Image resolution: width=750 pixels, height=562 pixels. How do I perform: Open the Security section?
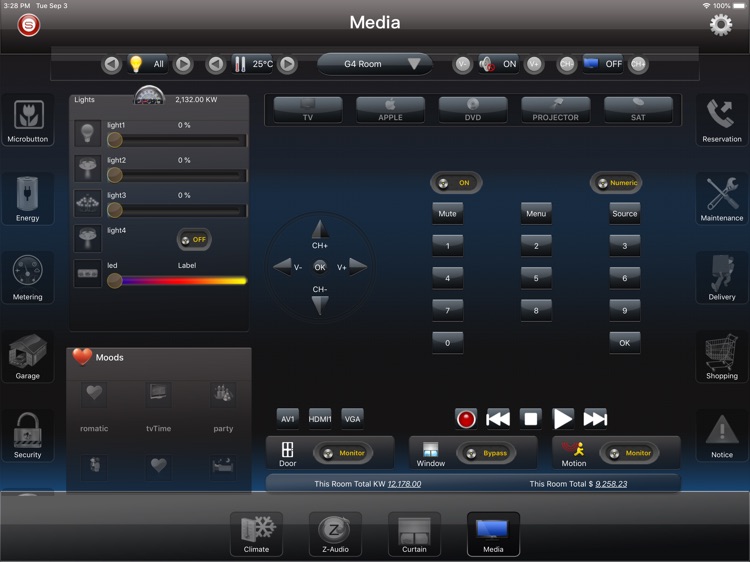pyautogui.click(x=28, y=435)
